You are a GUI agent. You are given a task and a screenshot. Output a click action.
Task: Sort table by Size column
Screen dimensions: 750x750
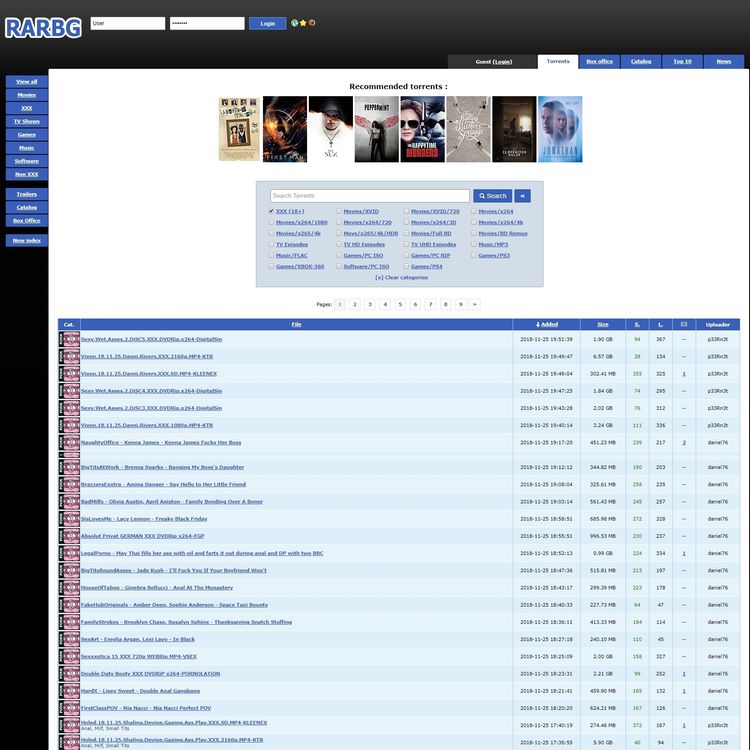603,324
